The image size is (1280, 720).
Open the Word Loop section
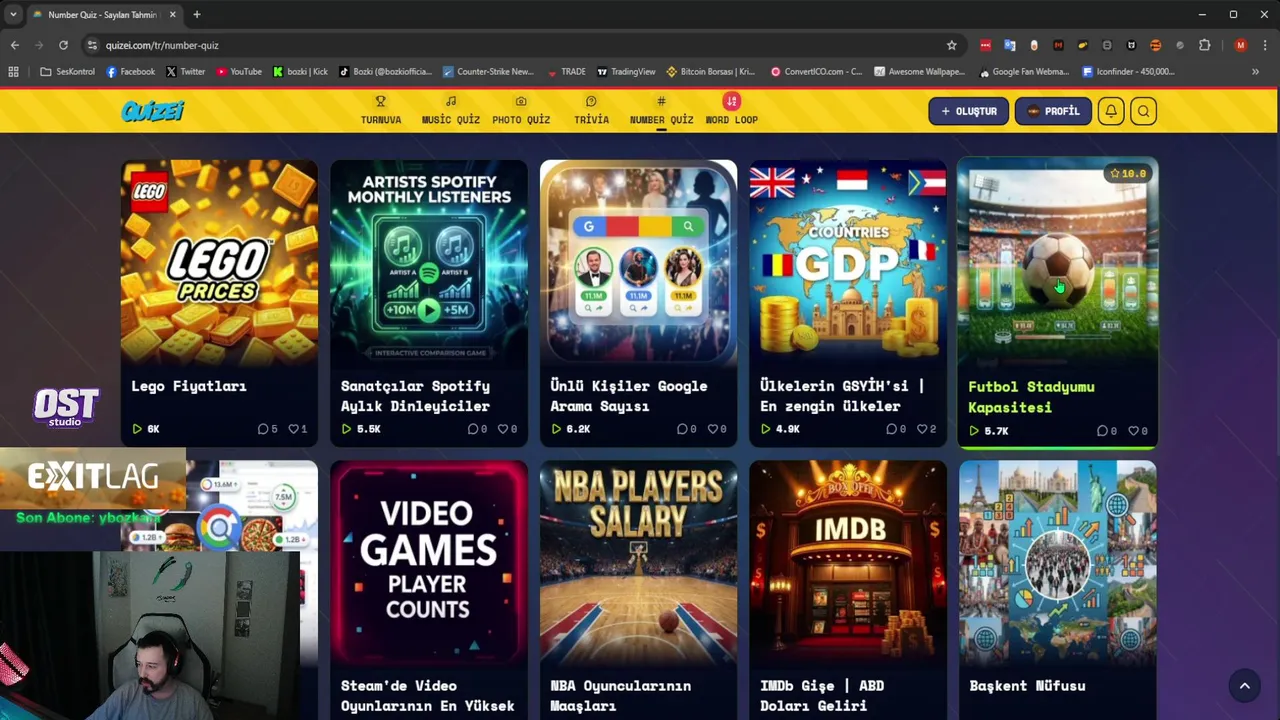[731, 111]
